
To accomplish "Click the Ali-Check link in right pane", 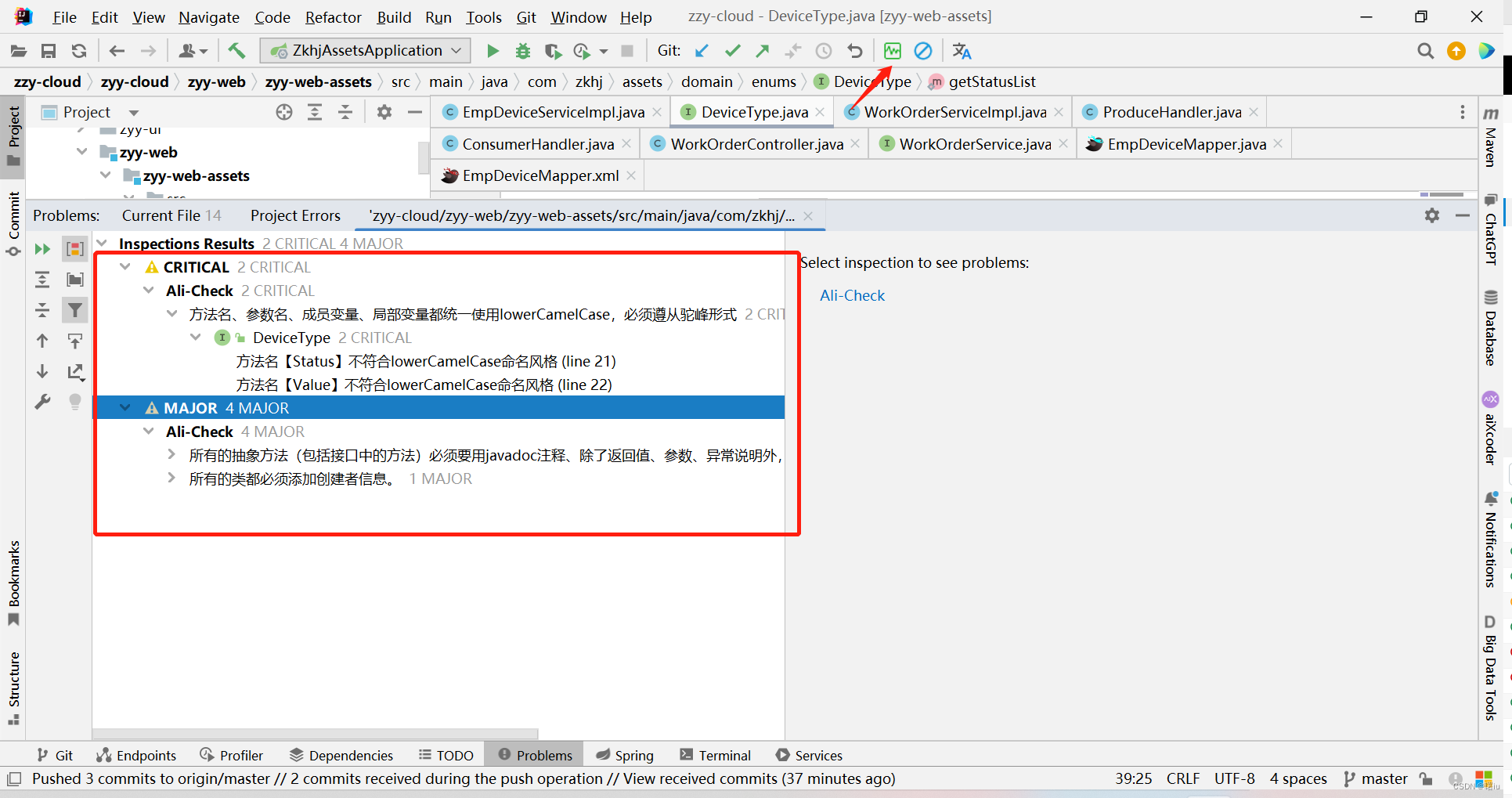I will (x=852, y=295).
